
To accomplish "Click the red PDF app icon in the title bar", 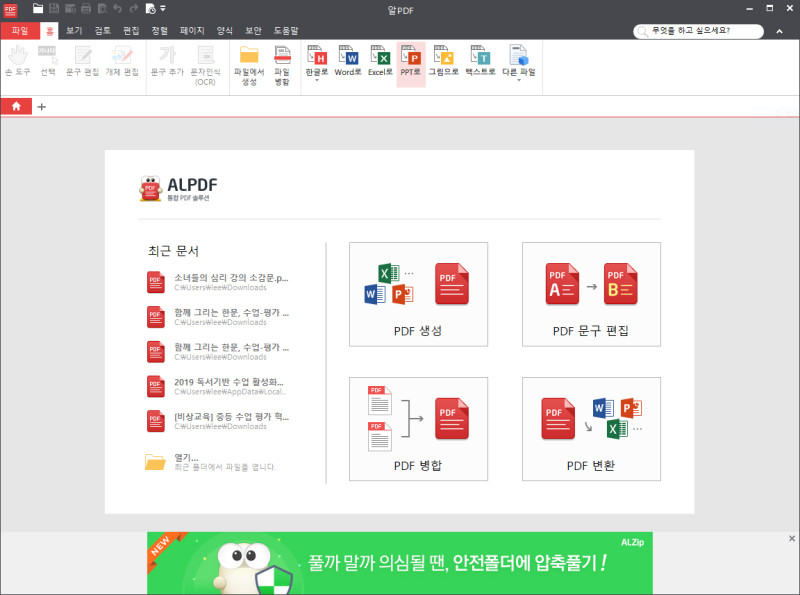I will click(10, 10).
